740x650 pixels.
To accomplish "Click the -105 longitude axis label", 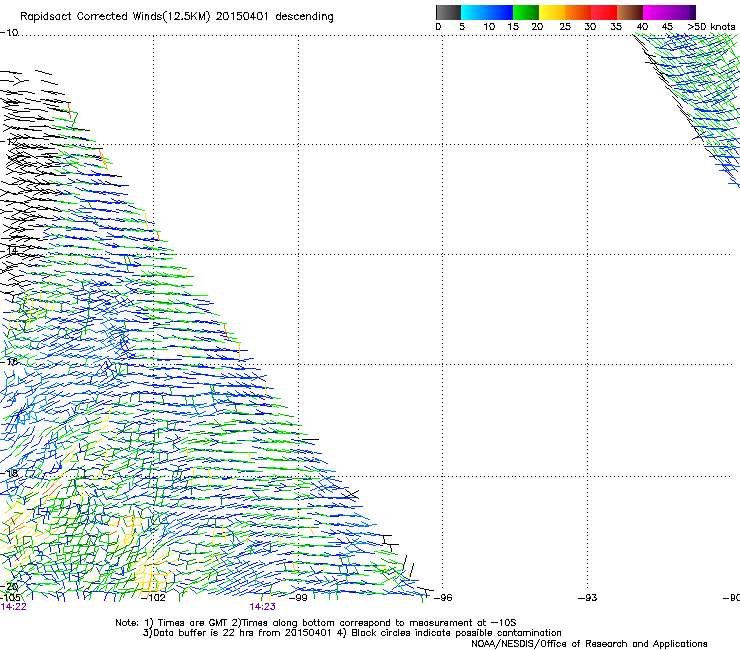I will (10, 598).
